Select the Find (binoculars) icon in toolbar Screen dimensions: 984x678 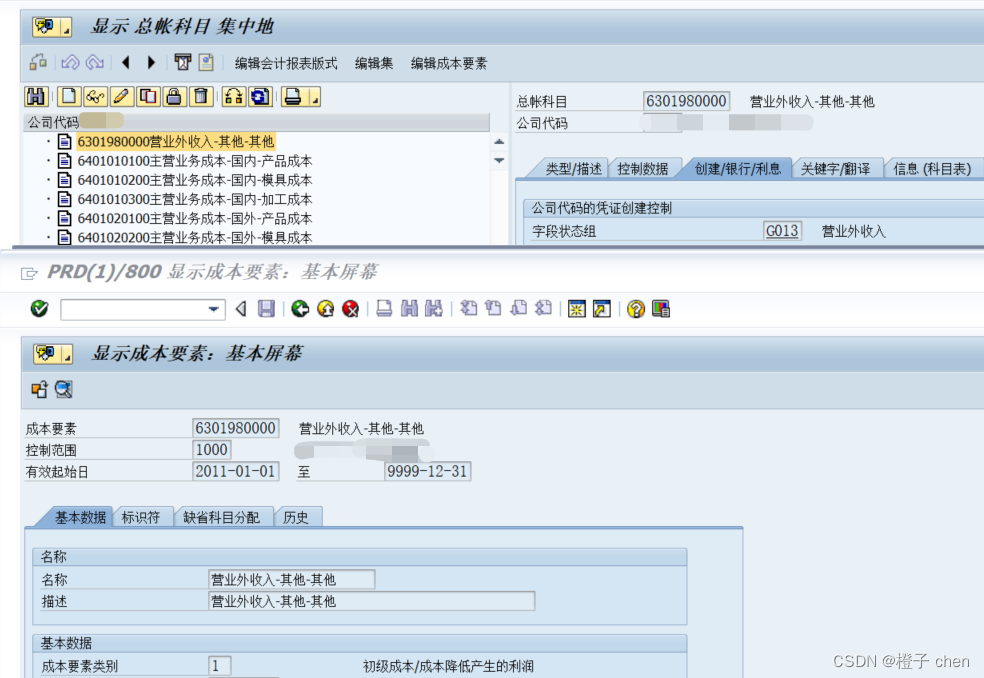[36, 97]
